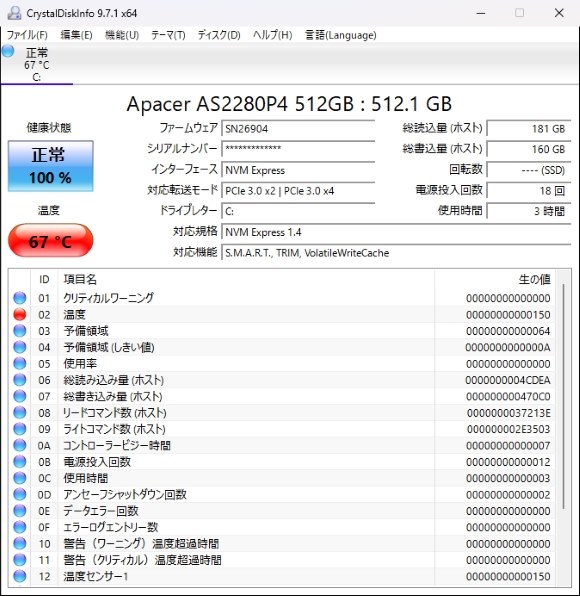580x596 pixels.
Task: Select raw value 0000000000150 in row 02
Action: (x=508, y=315)
